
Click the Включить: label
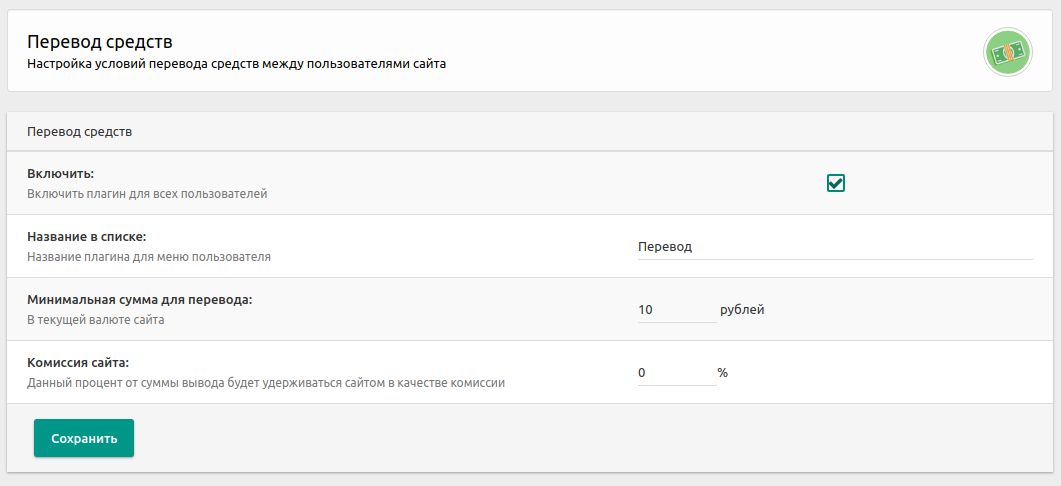pyautogui.click(x=60, y=174)
